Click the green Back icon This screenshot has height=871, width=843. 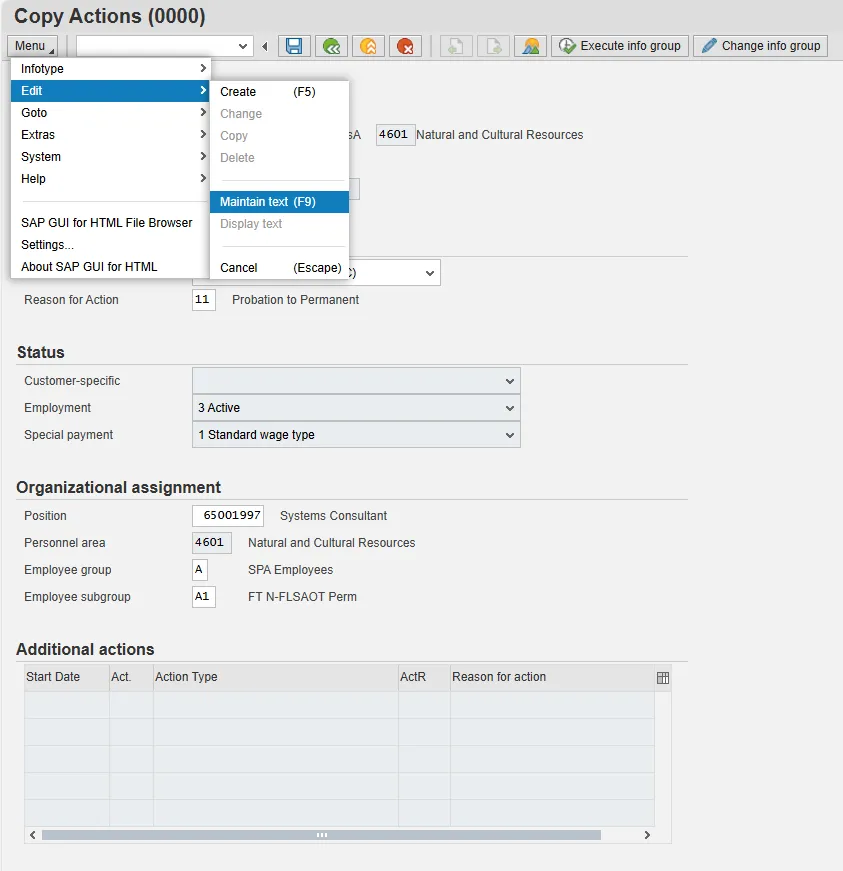[331, 46]
